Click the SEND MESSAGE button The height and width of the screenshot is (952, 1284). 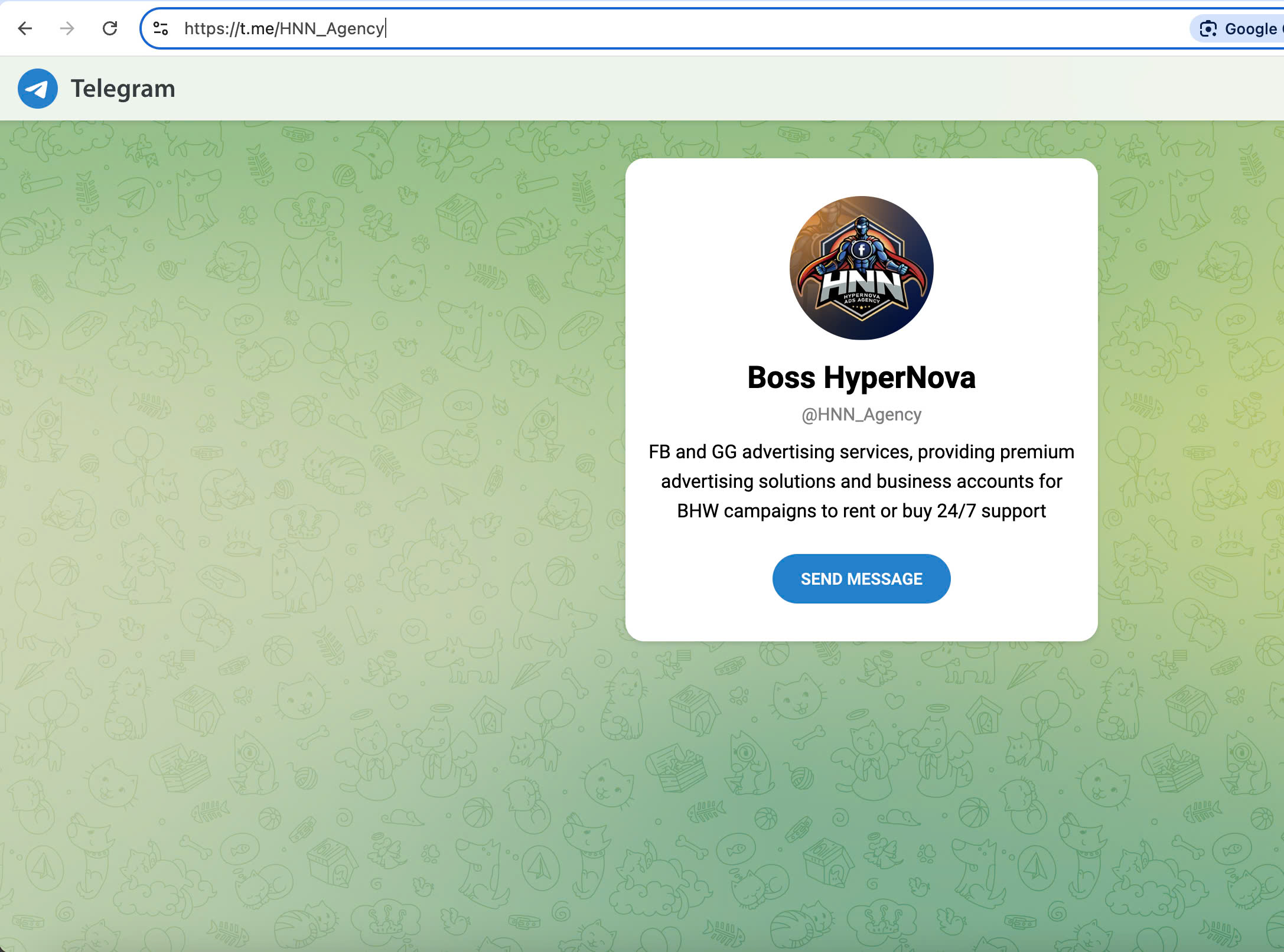[x=861, y=579]
